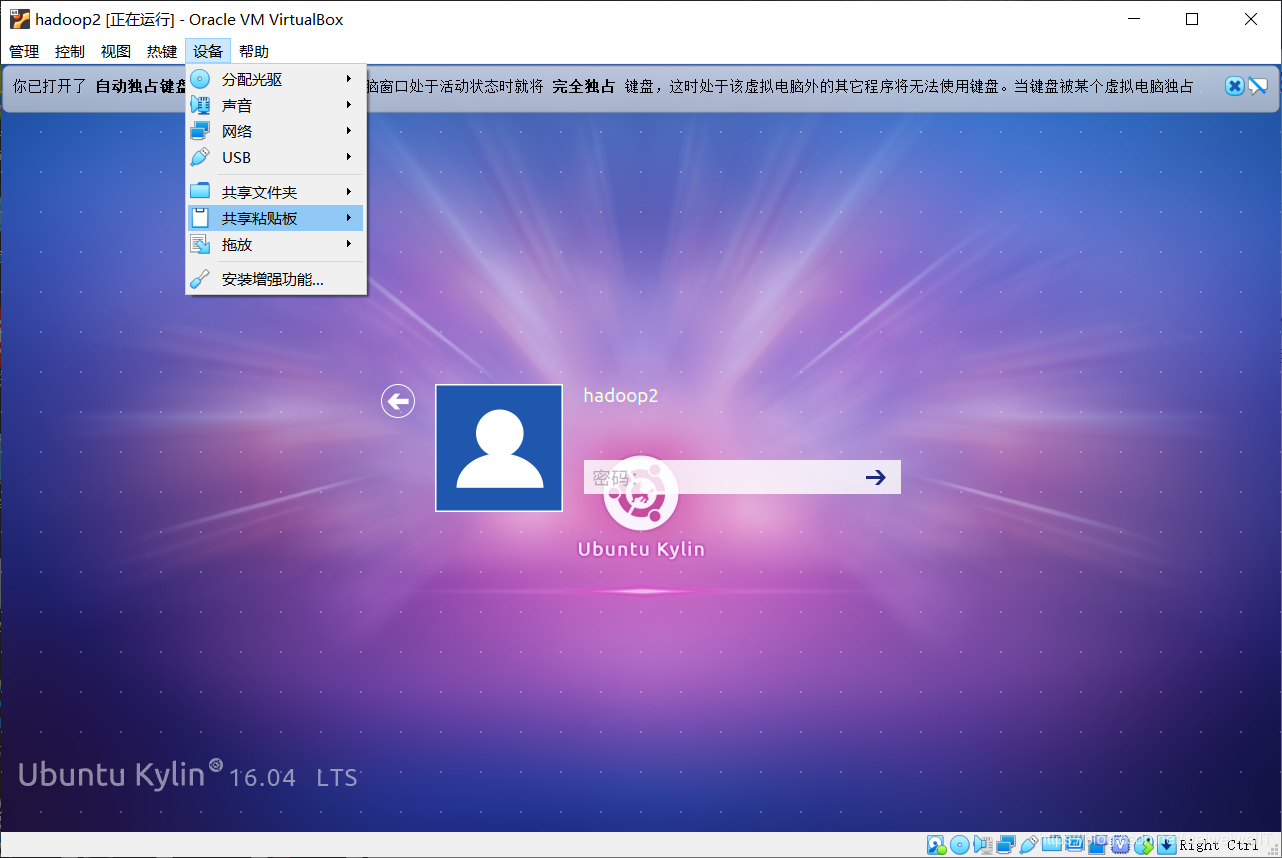This screenshot has height=858, width=1282.
Task: Click the USB plug icon in the menu
Action: (201, 157)
